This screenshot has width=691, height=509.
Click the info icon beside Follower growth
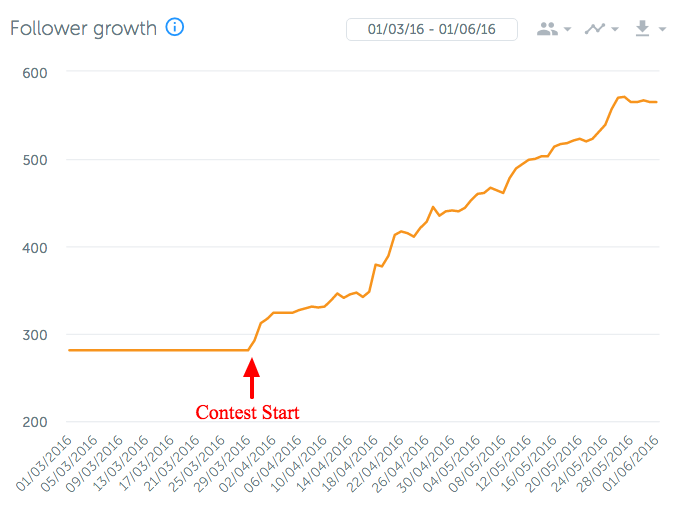(x=175, y=28)
